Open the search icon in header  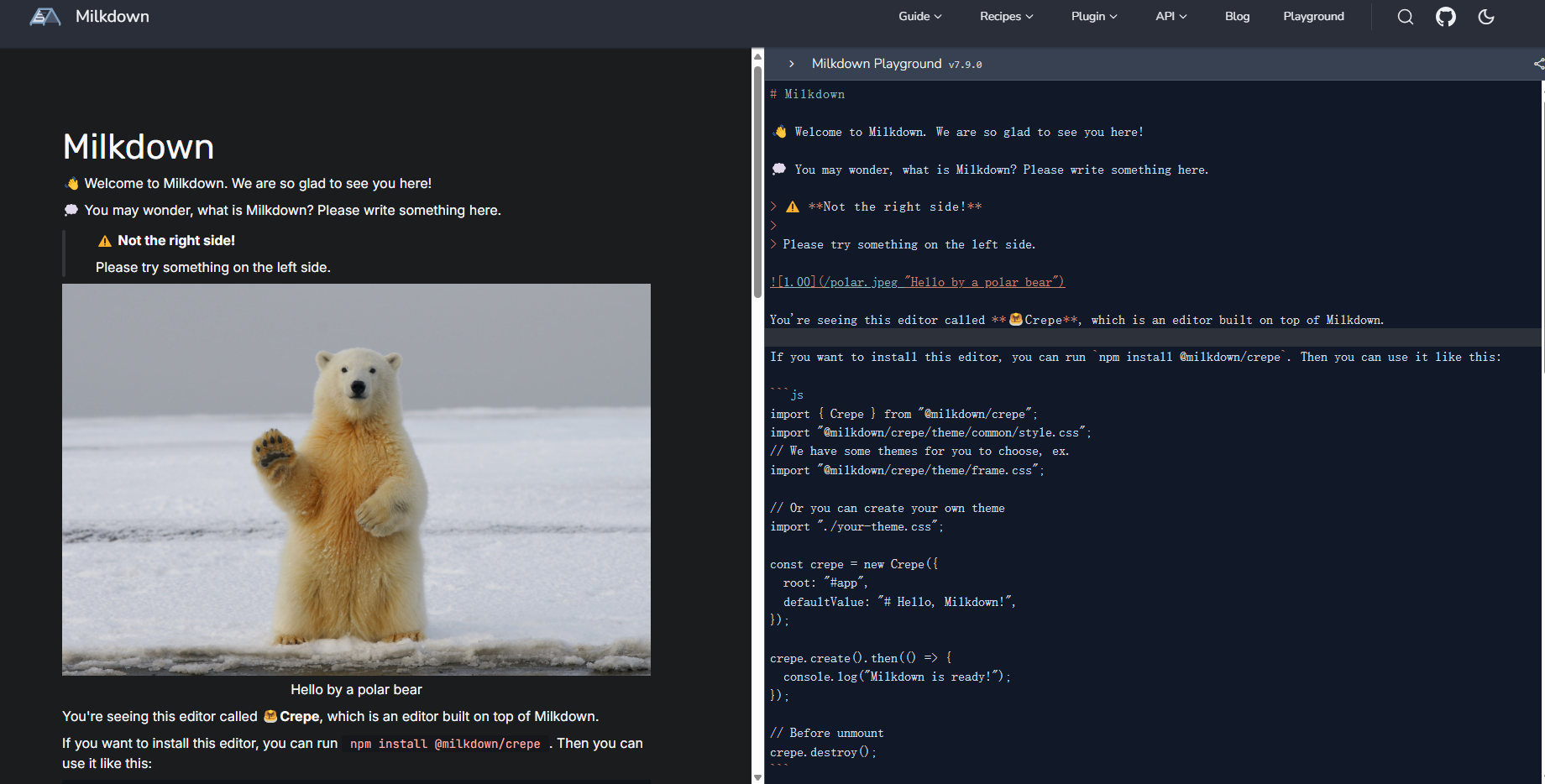point(1406,17)
